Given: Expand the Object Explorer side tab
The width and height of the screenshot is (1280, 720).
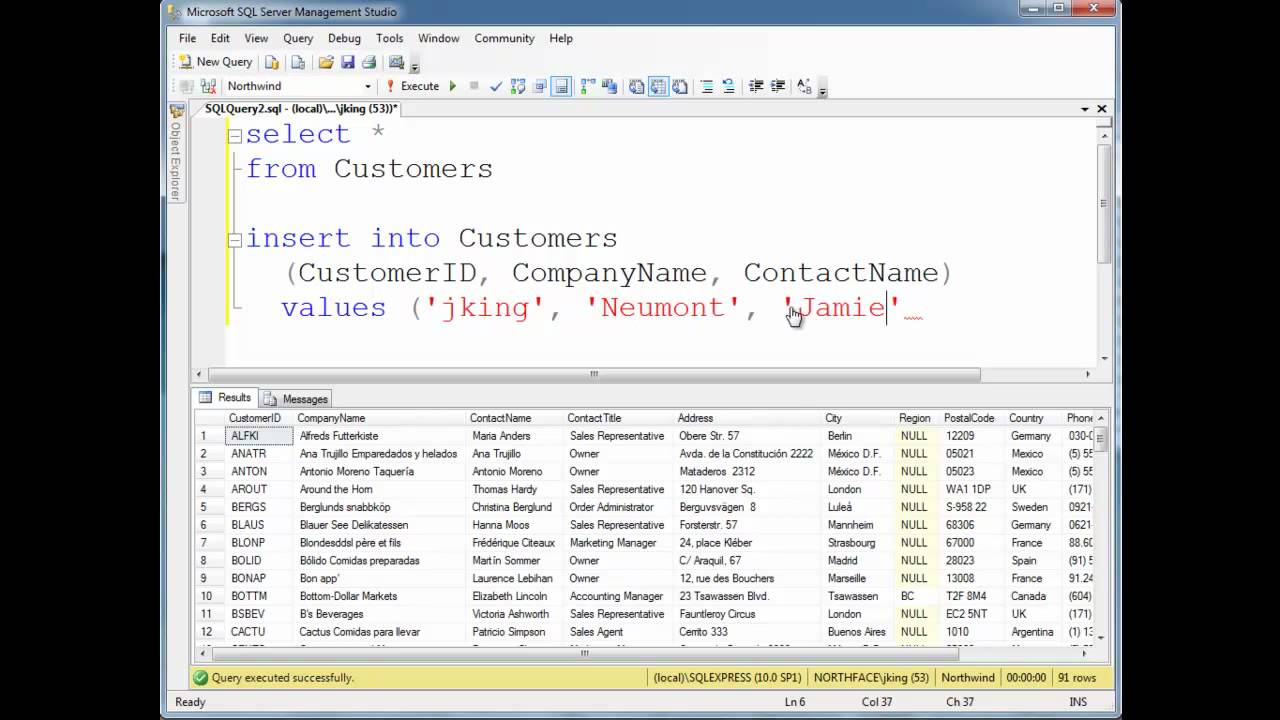Looking at the screenshot, I should click(x=176, y=153).
